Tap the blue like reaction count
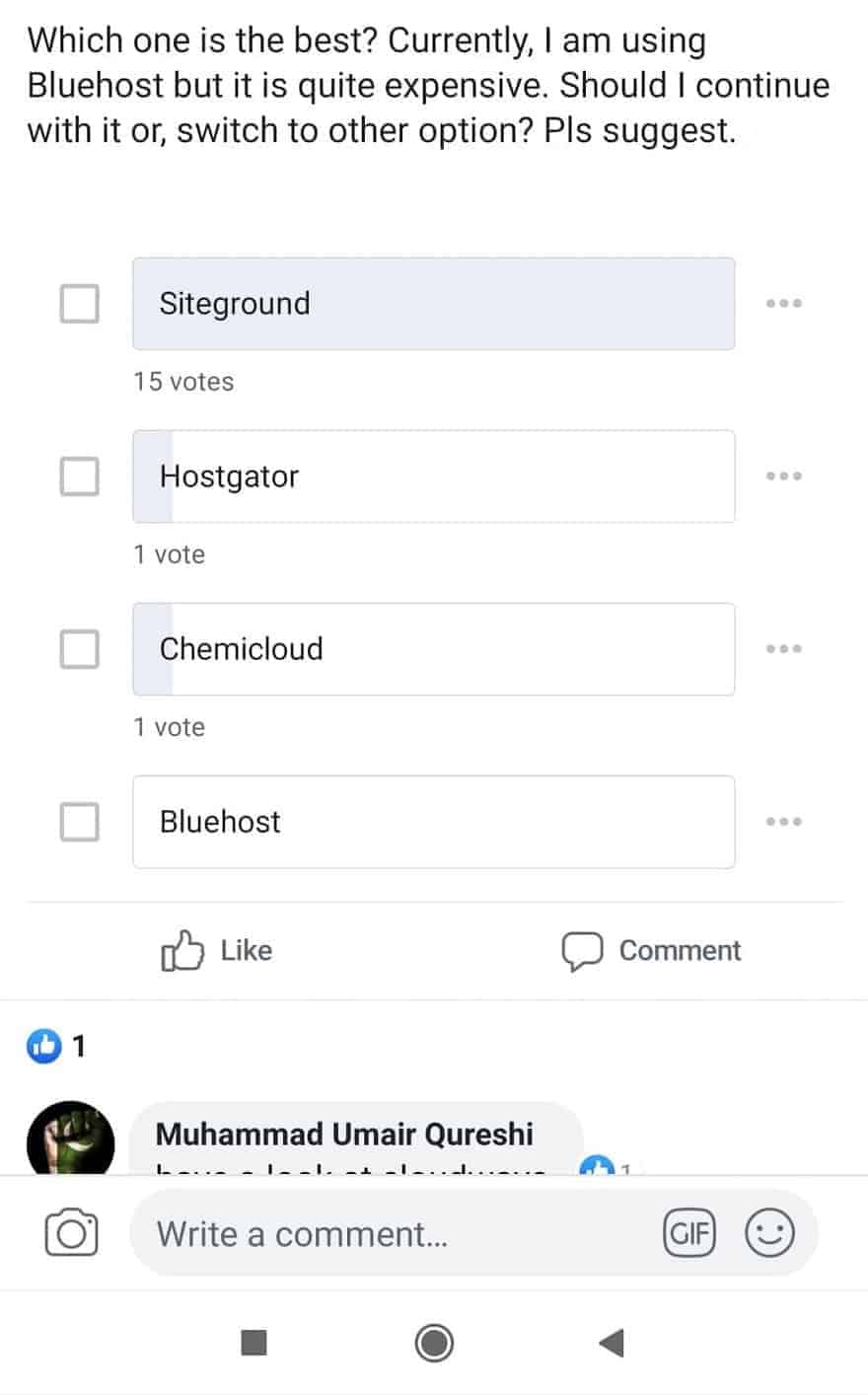868x1395 pixels. [x=56, y=1045]
